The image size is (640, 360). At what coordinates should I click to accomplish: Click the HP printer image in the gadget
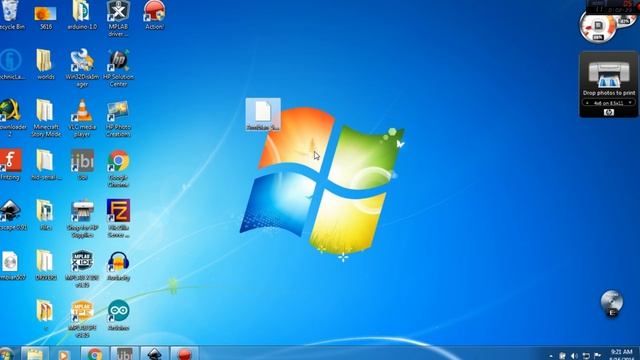(609, 74)
